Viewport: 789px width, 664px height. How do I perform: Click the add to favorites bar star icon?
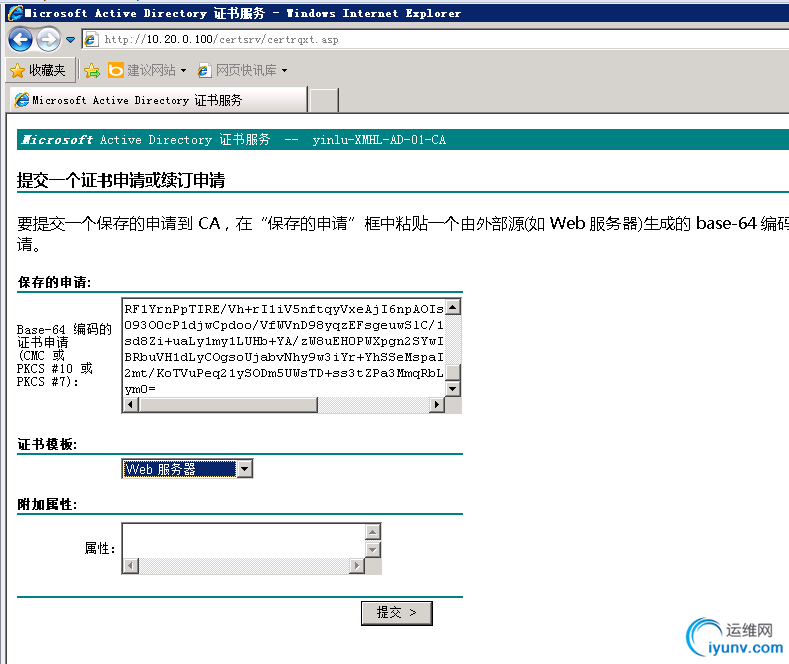(x=92, y=70)
